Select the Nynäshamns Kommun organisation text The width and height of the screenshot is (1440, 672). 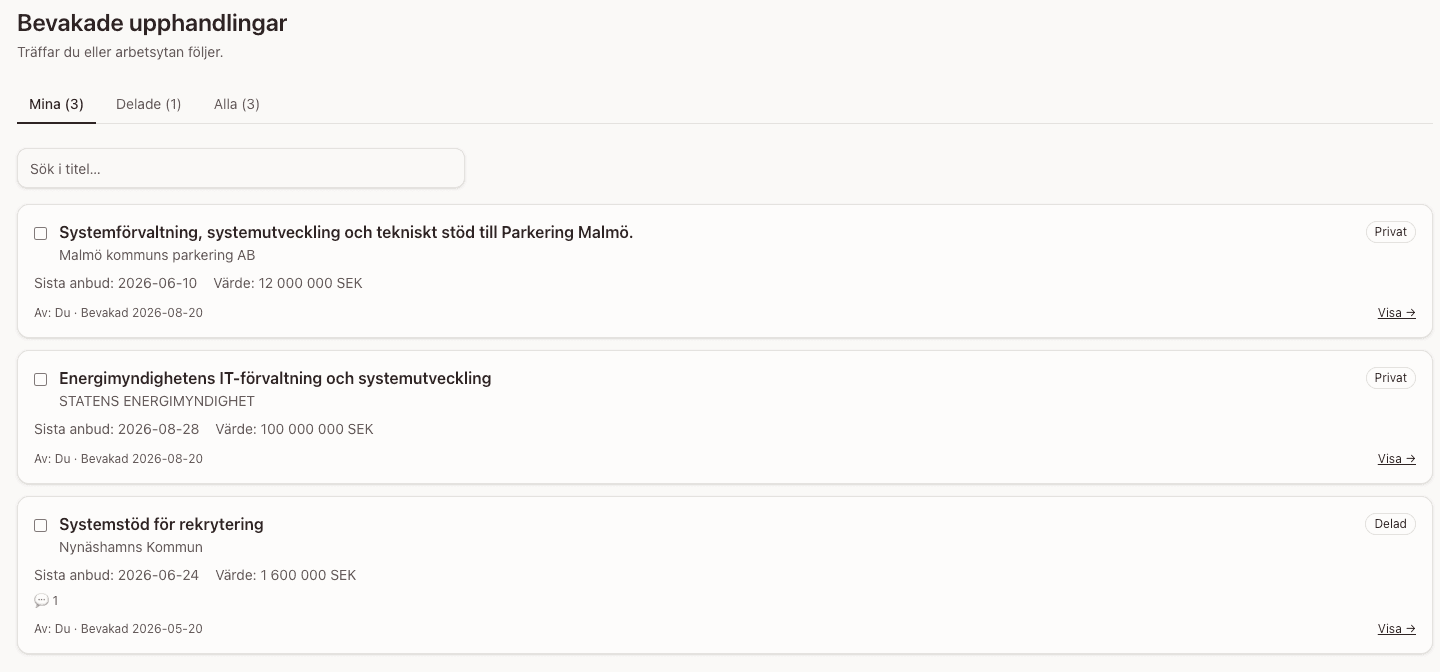coord(131,547)
